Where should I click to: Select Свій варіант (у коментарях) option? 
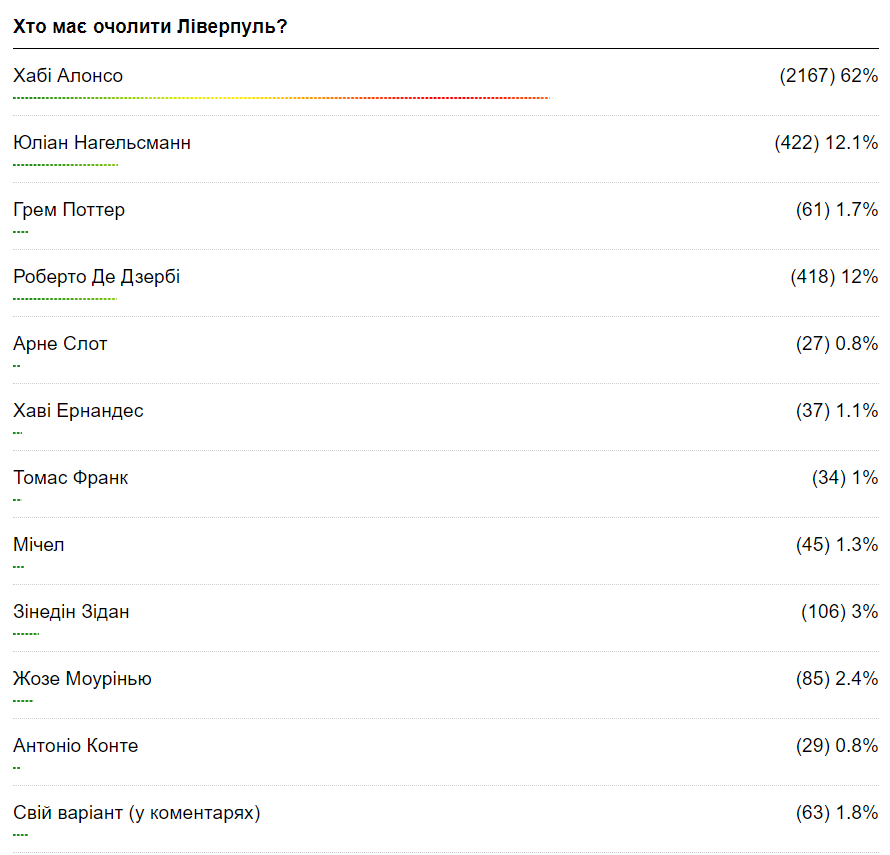tap(137, 813)
